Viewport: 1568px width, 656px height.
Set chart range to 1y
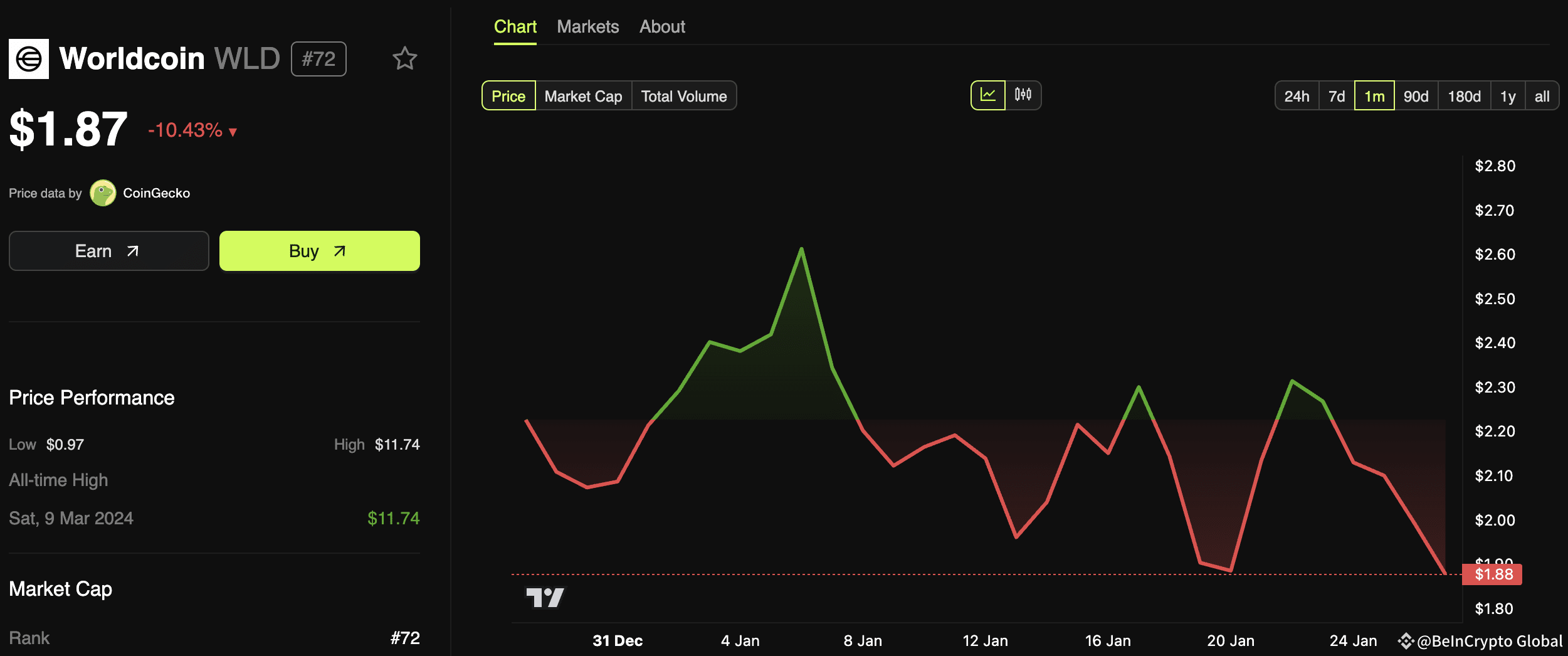(x=1508, y=96)
